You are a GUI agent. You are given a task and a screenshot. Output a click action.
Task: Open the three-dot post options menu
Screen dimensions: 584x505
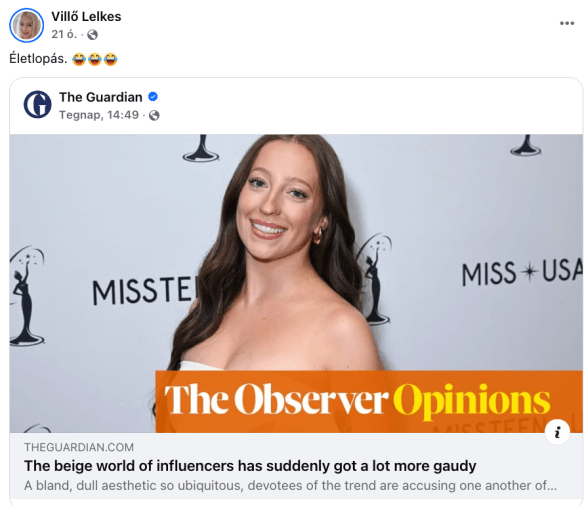tap(566, 23)
